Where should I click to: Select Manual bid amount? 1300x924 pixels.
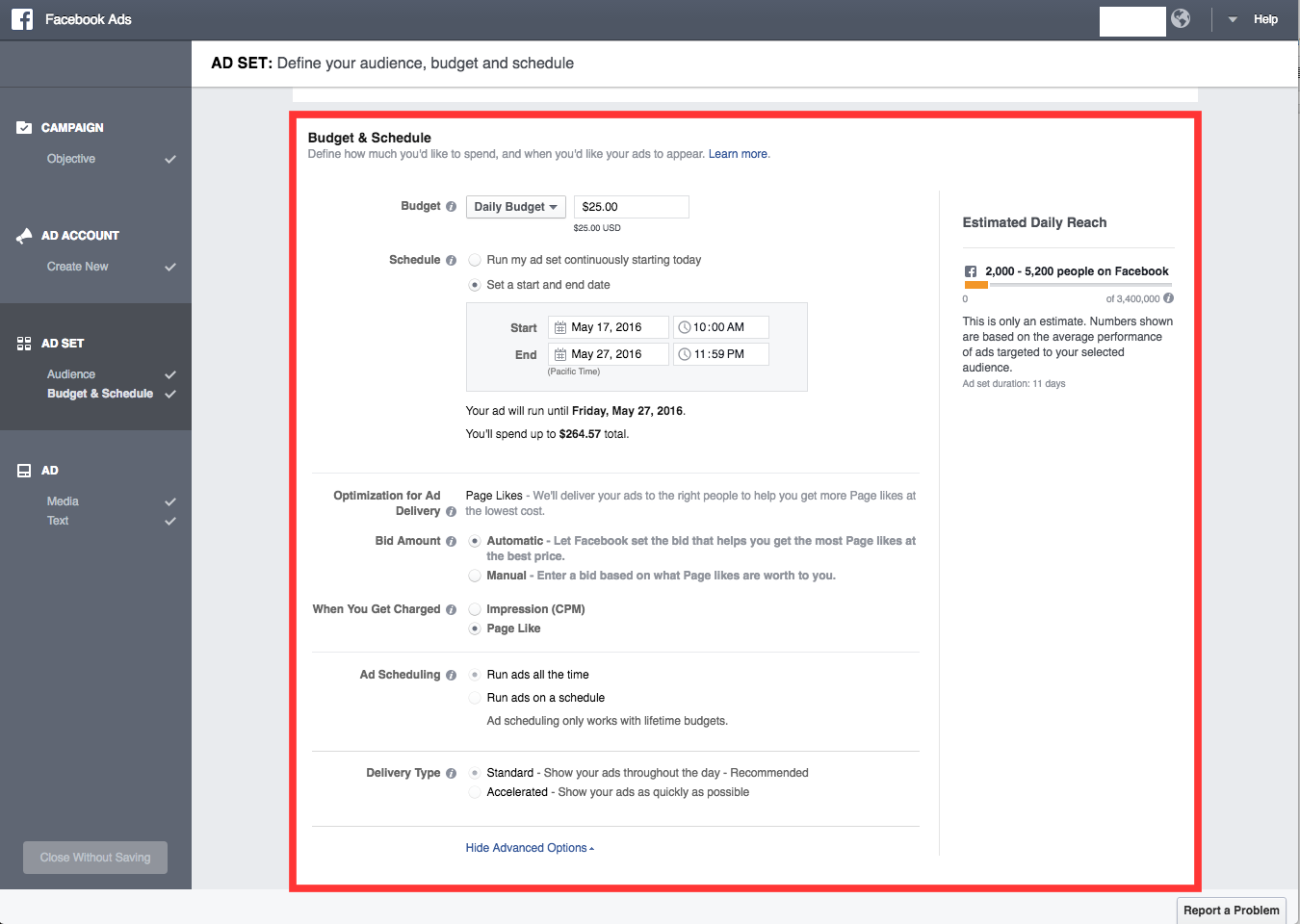coord(475,576)
